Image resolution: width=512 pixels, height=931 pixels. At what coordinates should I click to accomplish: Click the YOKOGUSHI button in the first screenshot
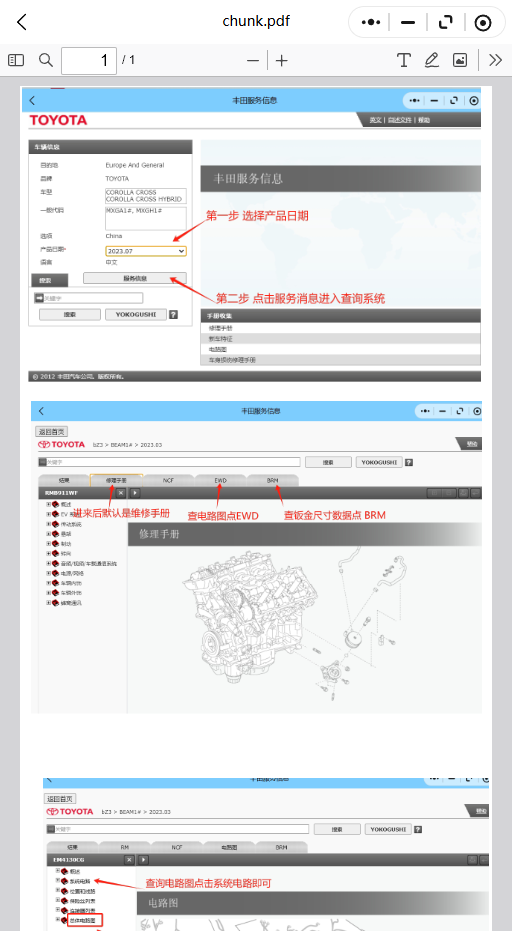135,315
